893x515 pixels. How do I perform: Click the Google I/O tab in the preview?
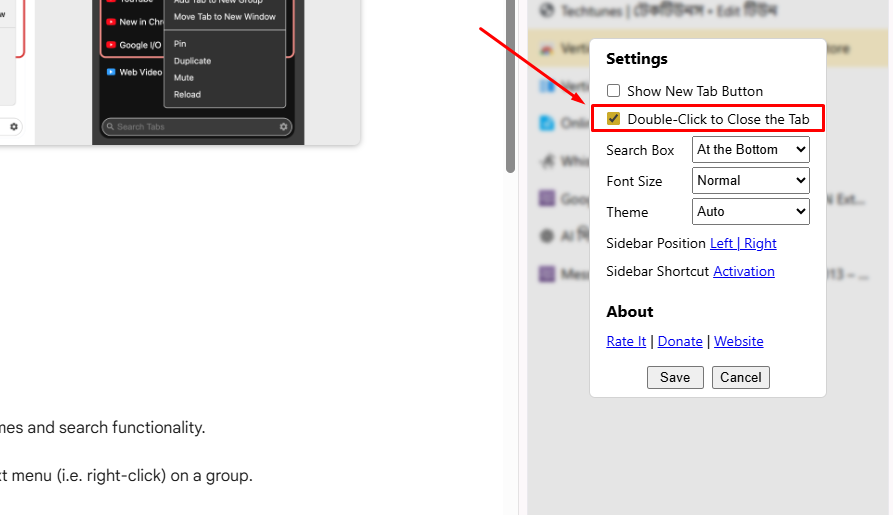[134, 45]
